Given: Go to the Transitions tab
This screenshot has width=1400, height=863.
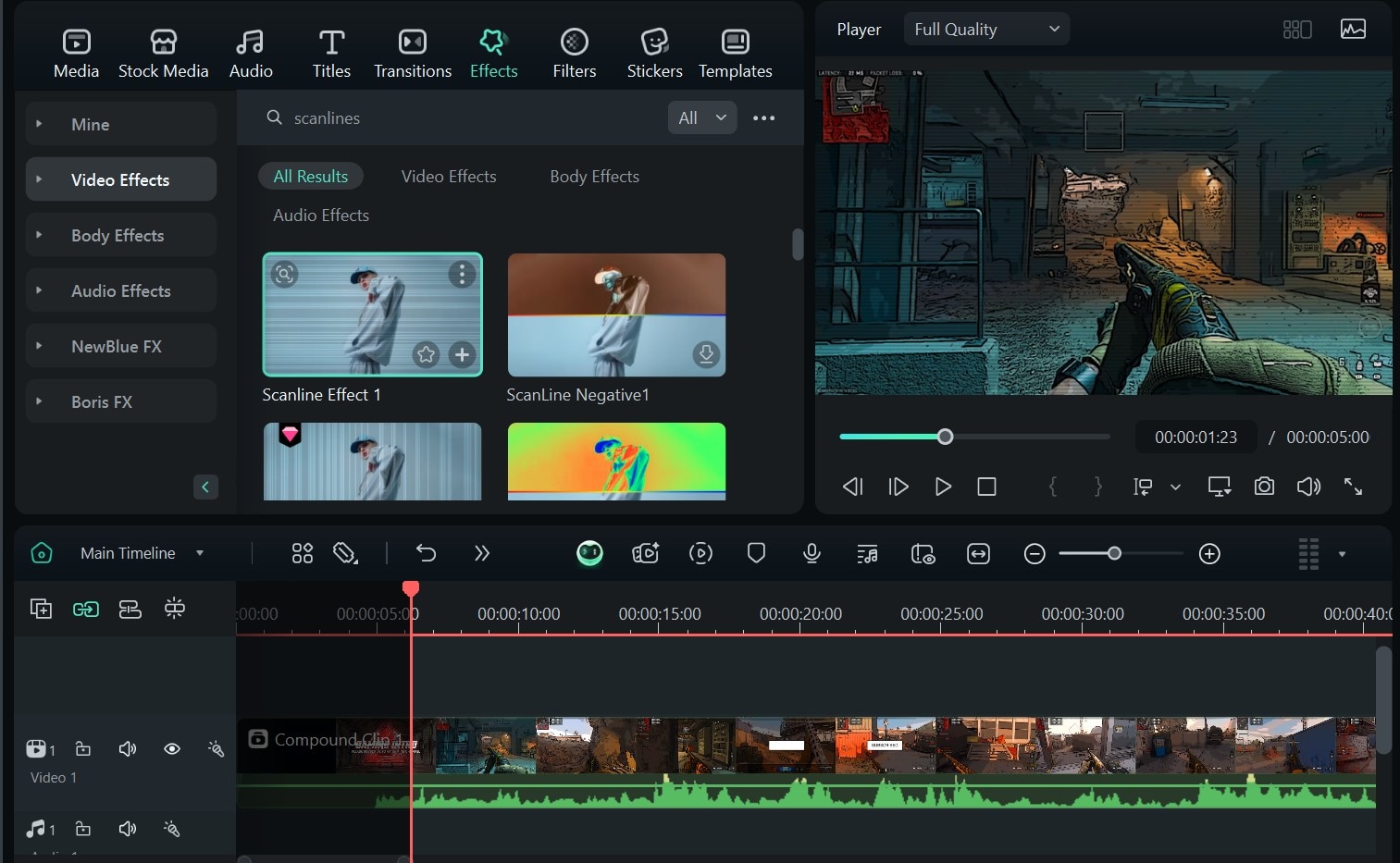Looking at the screenshot, I should (413, 54).
